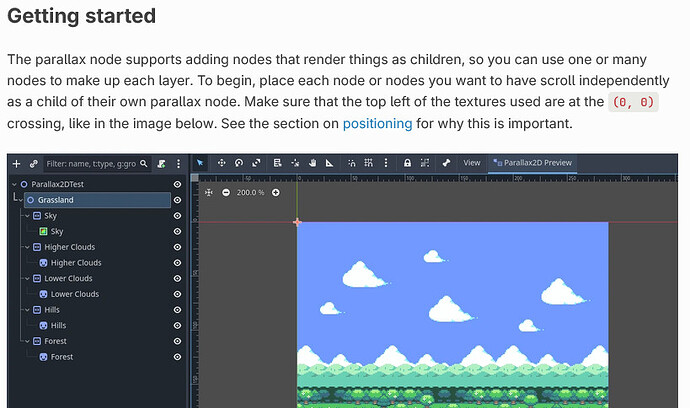Zoom out with the minus button
Image resolution: width=690 pixels, height=408 pixels.
tap(226, 192)
